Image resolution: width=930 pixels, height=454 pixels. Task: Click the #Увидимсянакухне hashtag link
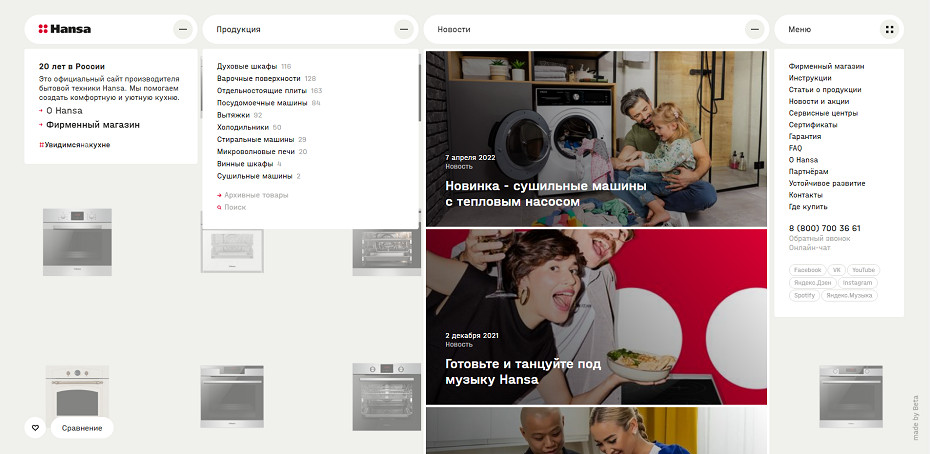[74, 145]
